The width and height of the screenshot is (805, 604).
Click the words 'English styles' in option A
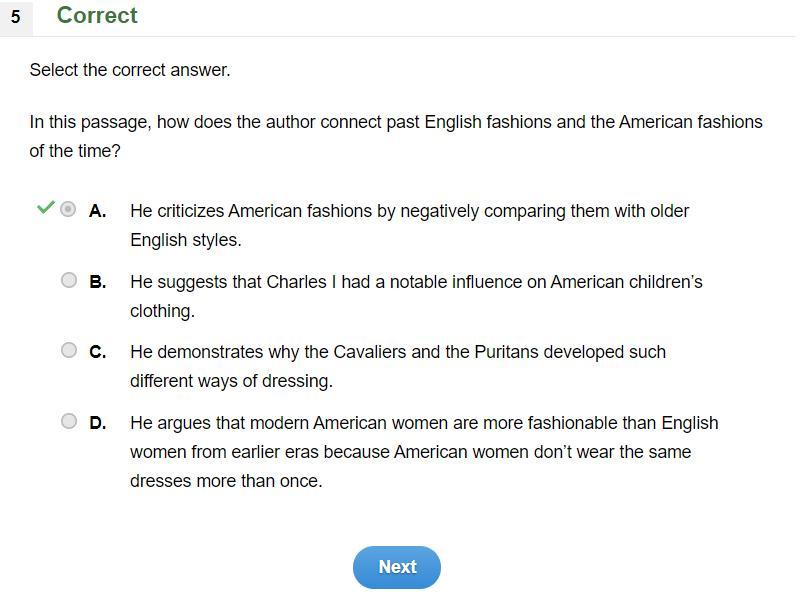(x=186, y=240)
